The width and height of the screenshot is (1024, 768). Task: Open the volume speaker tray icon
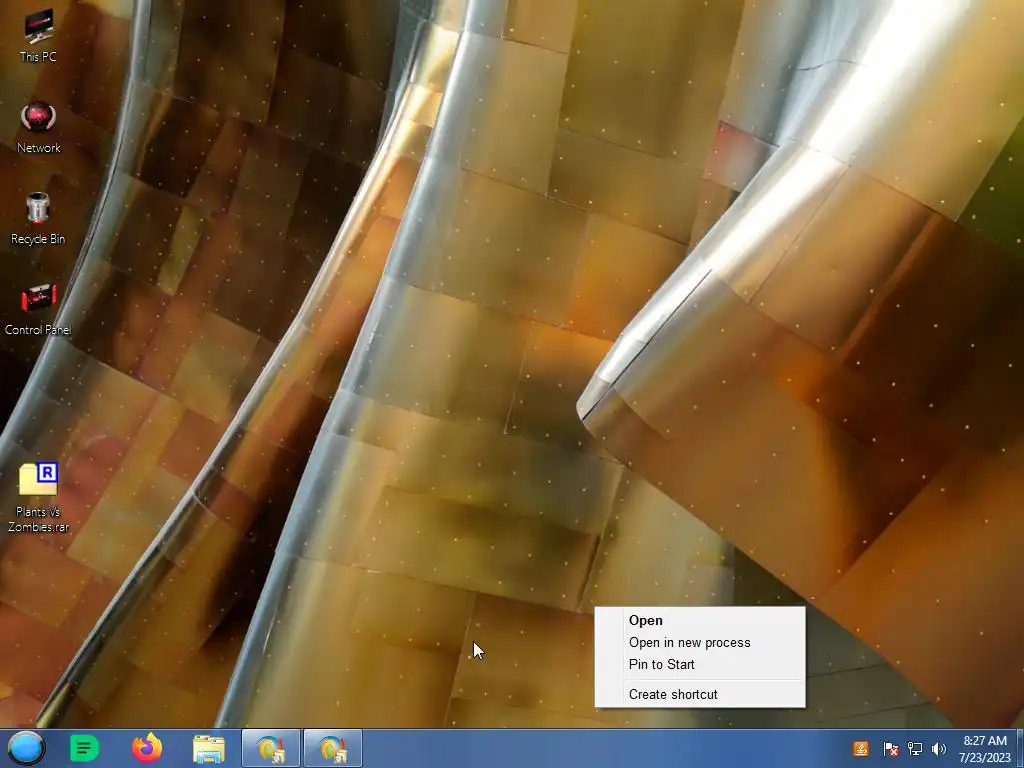939,749
